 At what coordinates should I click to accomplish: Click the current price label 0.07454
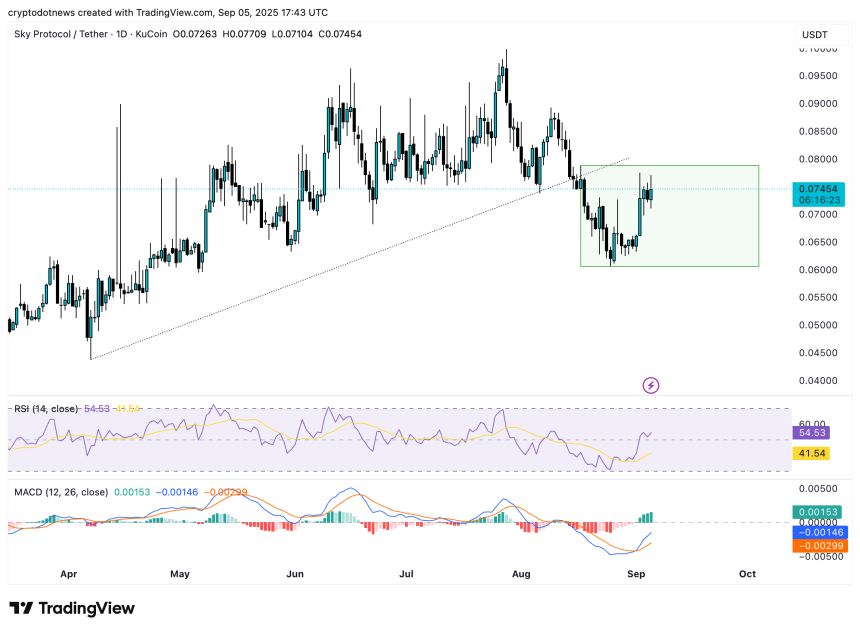(819, 188)
